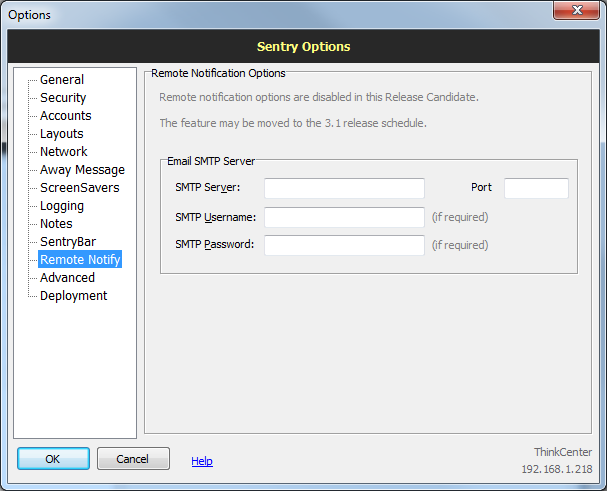Open the Security options page
Viewport: 607px width, 491px height.
point(63,98)
